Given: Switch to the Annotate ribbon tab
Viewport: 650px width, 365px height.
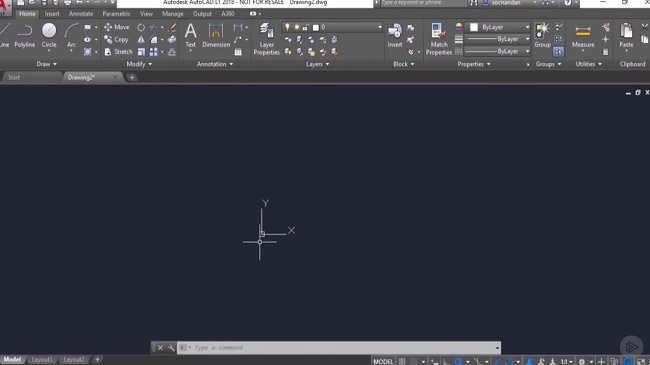Looking at the screenshot, I should [x=81, y=14].
